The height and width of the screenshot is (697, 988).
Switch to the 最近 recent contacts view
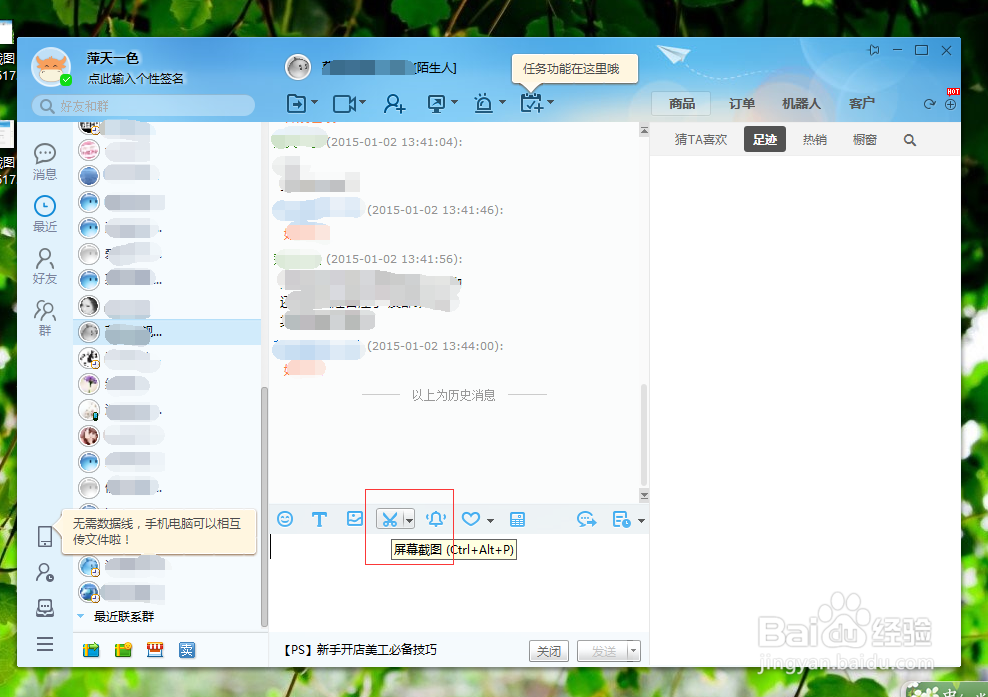(x=45, y=214)
